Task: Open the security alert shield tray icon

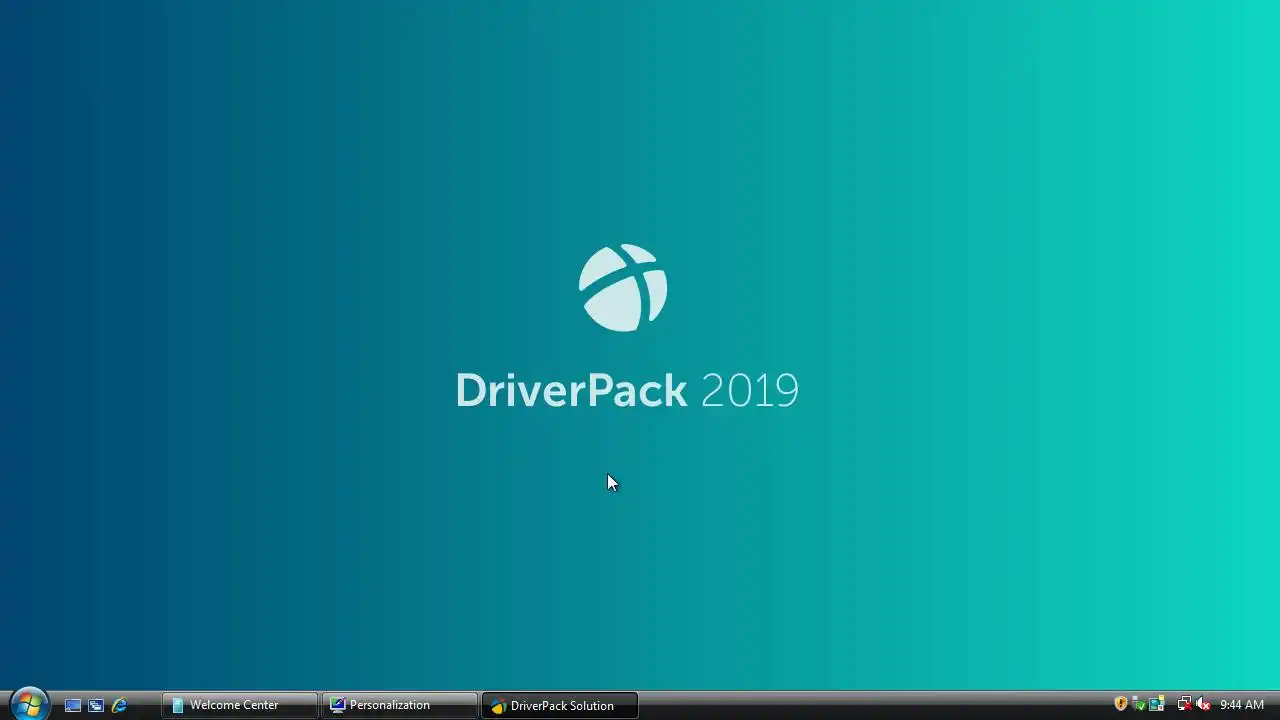Action: [x=1121, y=704]
